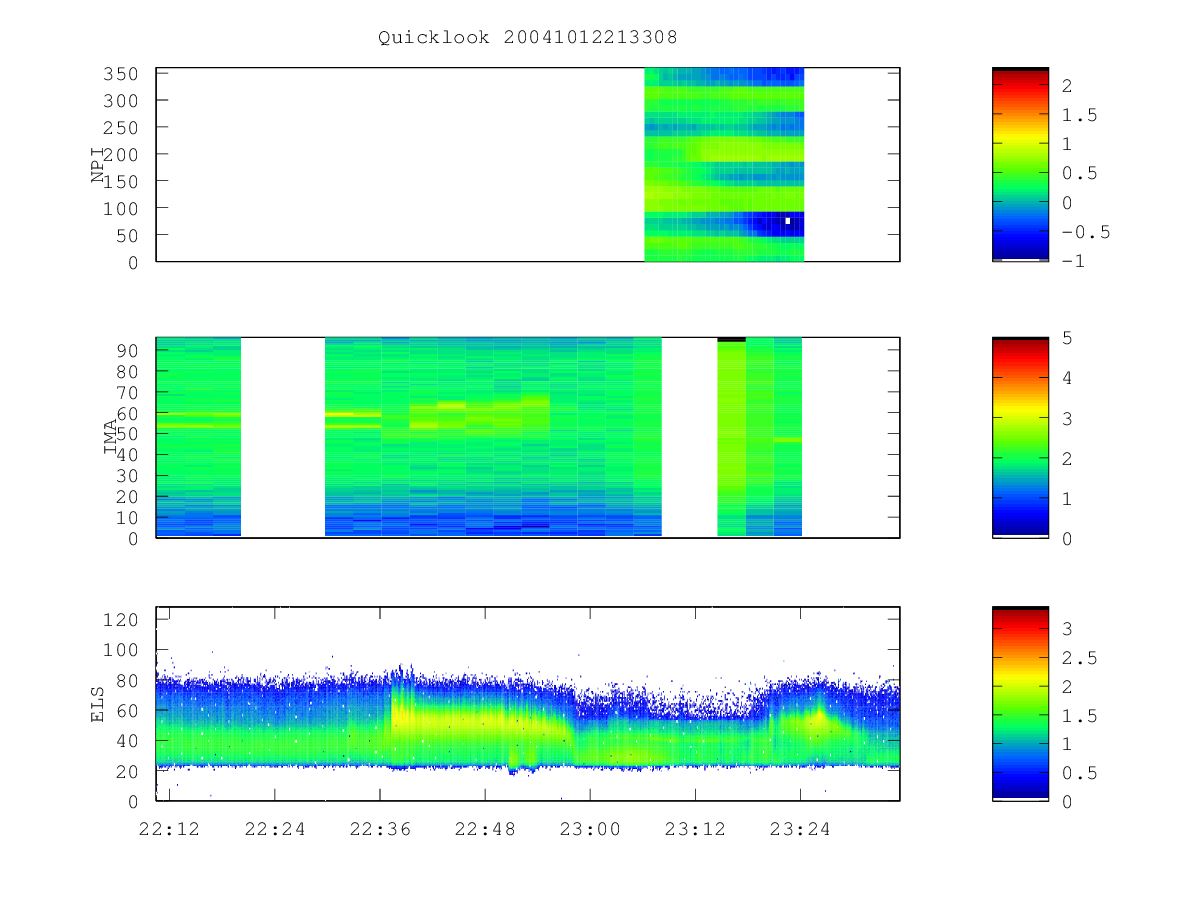
Task: Click the 22:12 time axis label
Action: (169, 829)
